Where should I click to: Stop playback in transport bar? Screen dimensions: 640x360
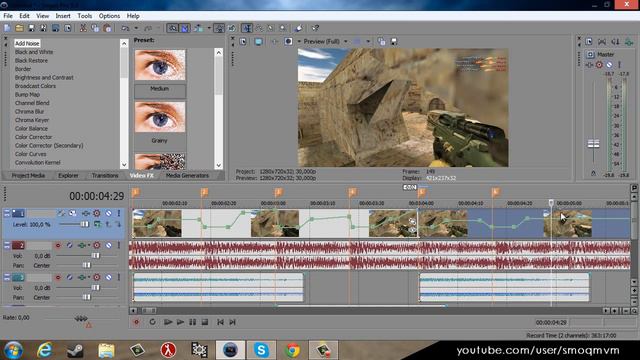(x=205, y=322)
